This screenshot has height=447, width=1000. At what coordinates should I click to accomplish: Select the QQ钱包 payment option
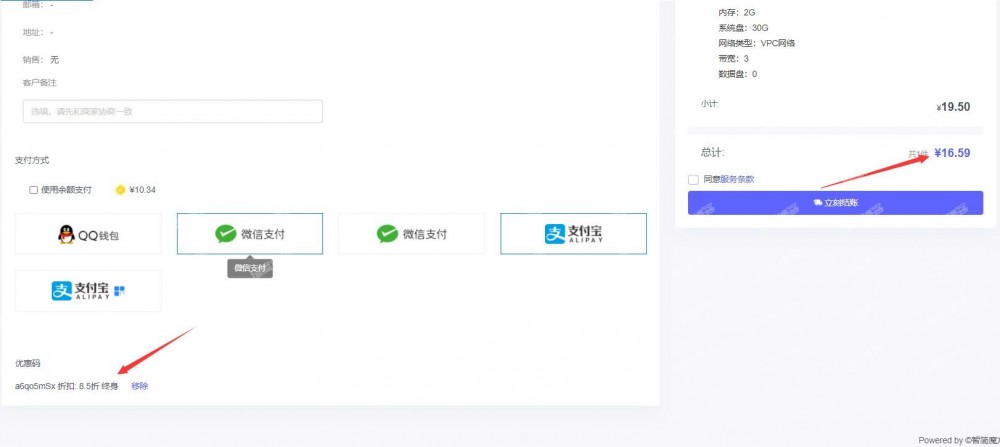(88, 234)
